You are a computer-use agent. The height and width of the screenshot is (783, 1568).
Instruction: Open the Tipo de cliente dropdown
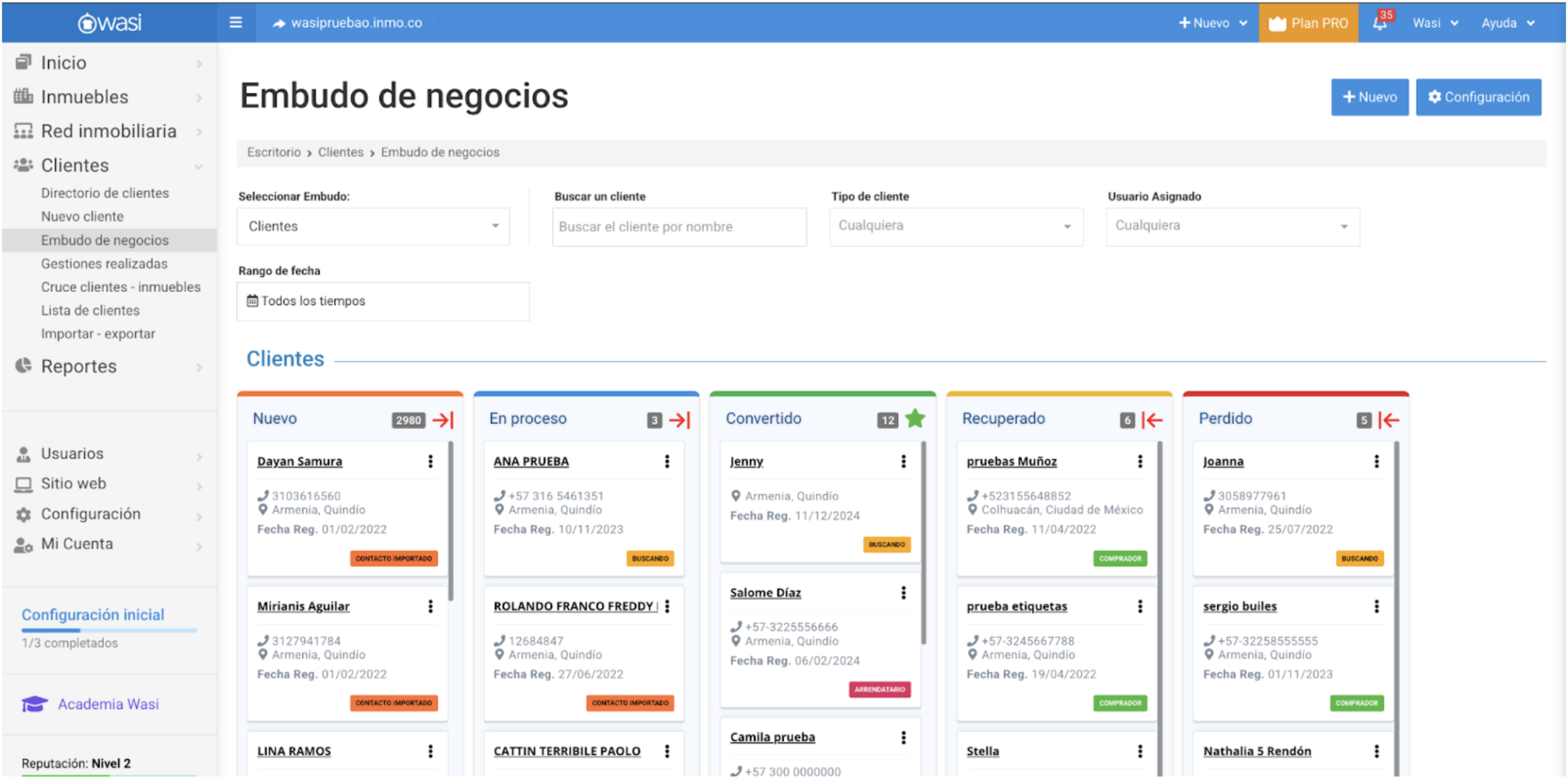coord(955,226)
